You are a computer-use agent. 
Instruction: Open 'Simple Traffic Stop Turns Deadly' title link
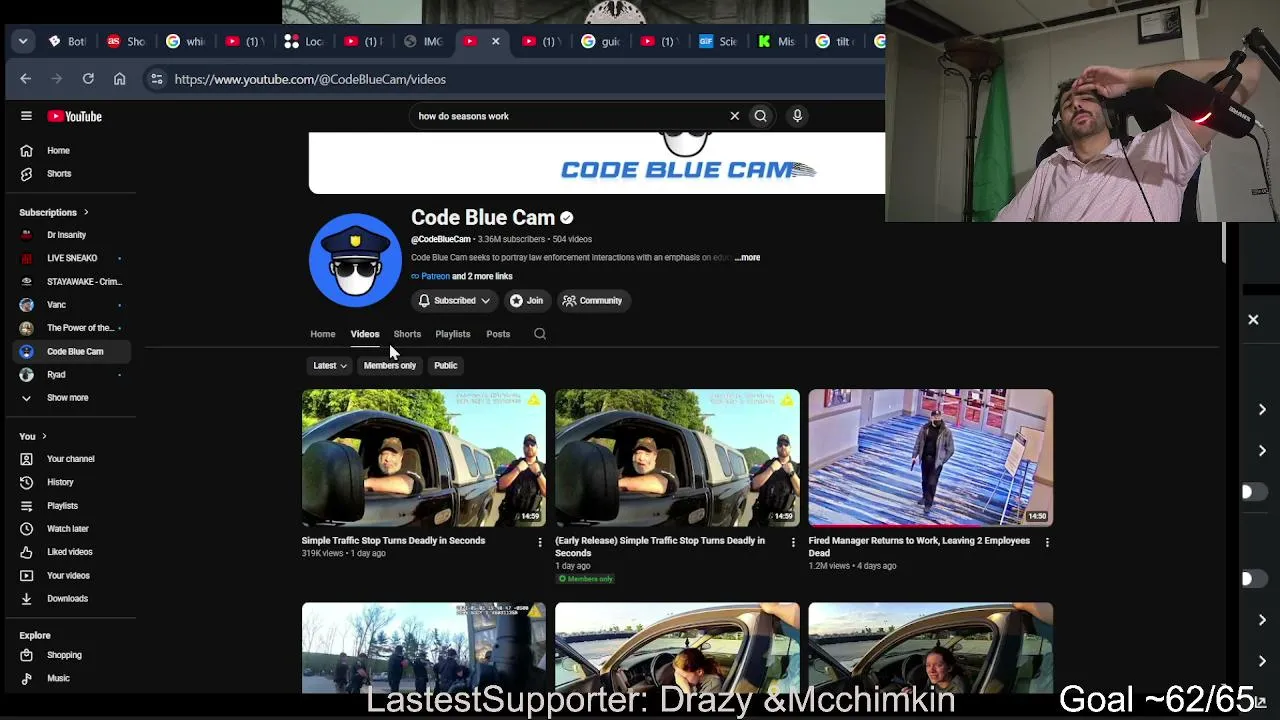pyautogui.click(x=393, y=541)
